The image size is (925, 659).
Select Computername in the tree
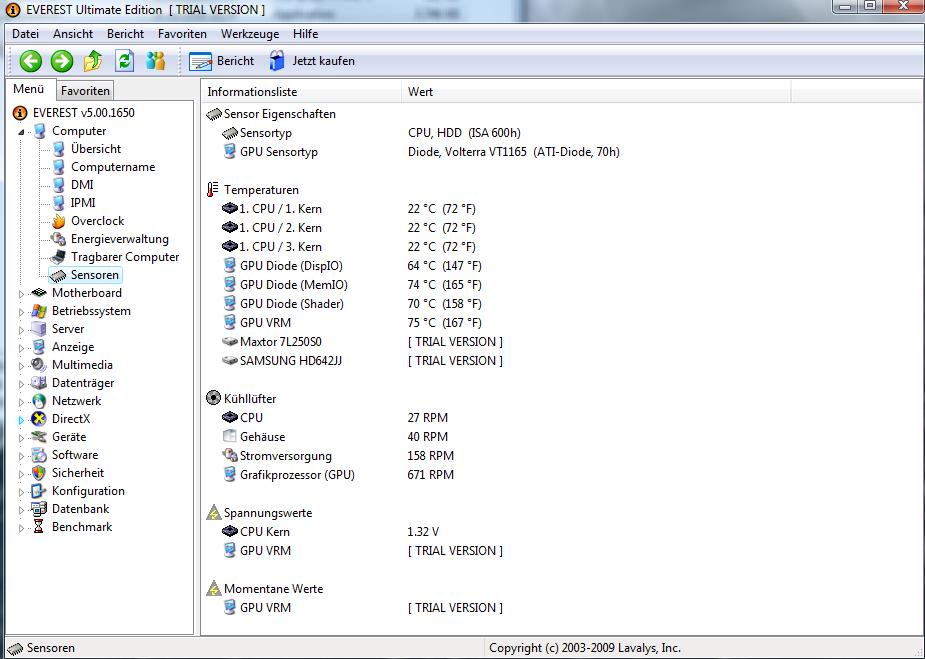pyautogui.click(x=113, y=167)
